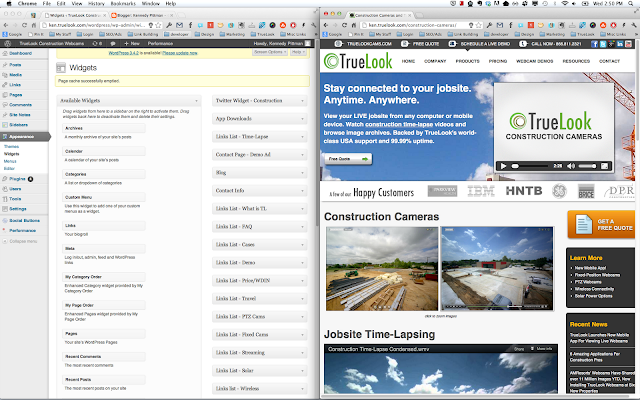640x400 pixels.
Task: Click the right construction site camera thumbnail
Action: pyautogui.click(x=497, y=269)
